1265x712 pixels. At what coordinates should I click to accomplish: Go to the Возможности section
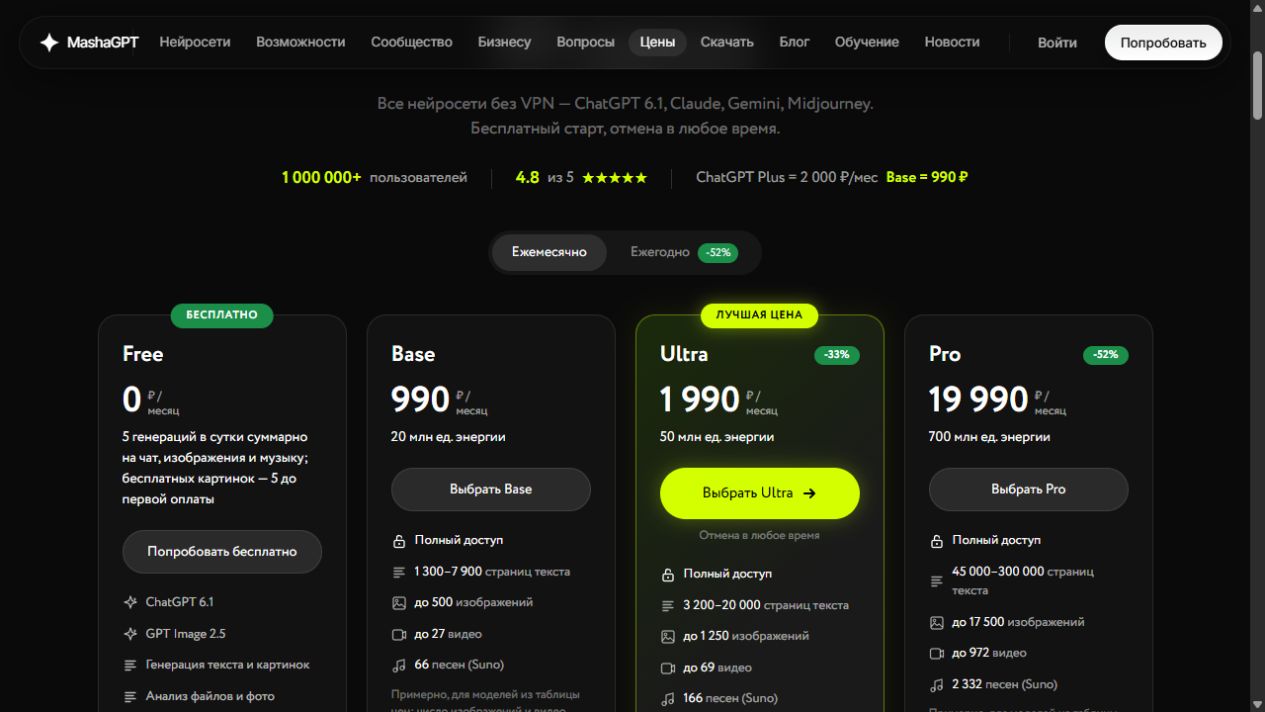(x=301, y=42)
